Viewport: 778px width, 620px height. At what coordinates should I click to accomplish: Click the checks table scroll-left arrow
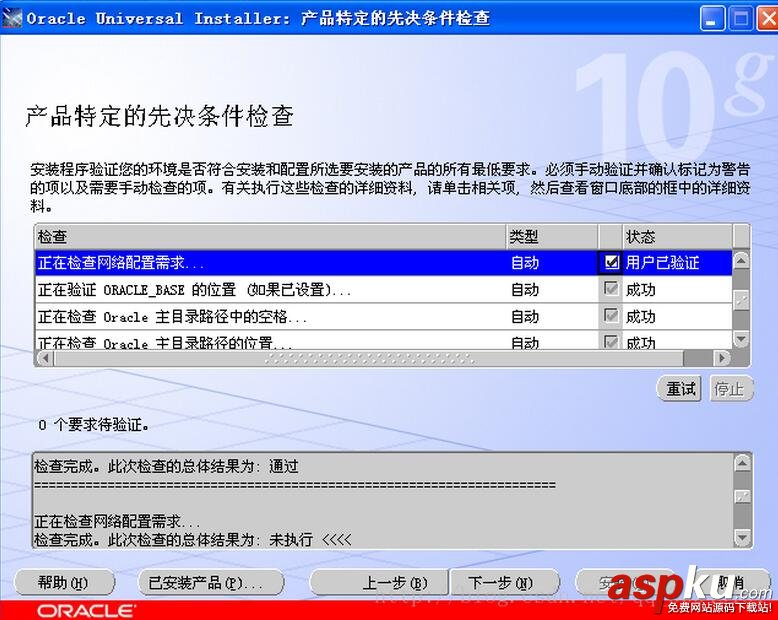(x=45, y=358)
